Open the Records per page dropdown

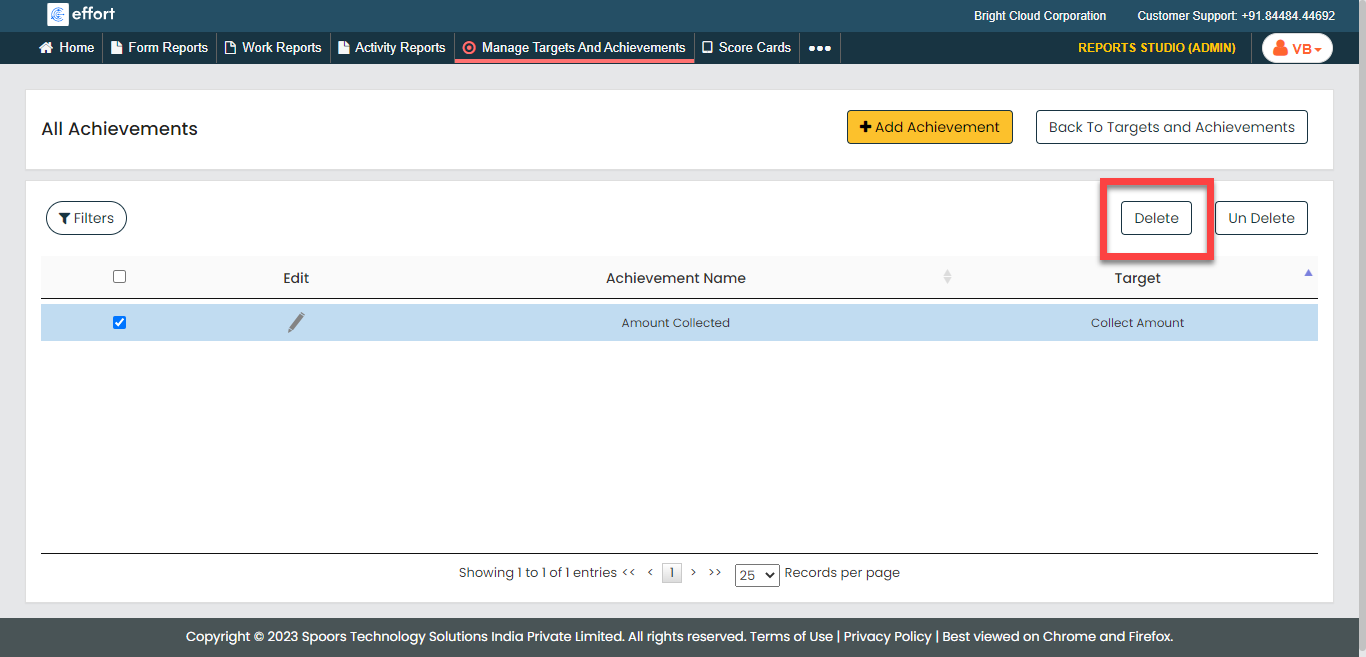(x=756, y=575)
